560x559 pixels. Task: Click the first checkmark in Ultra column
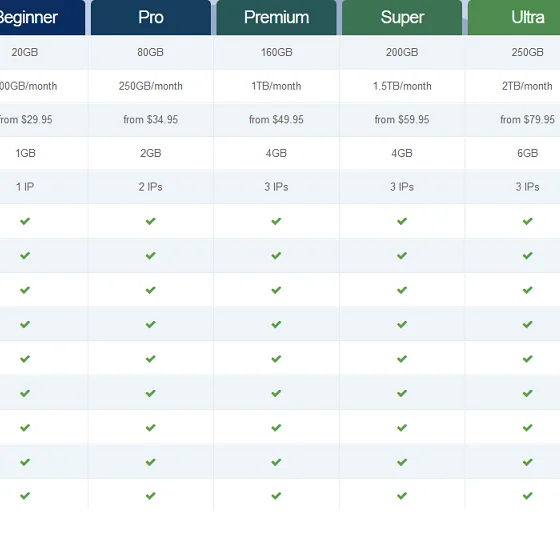click(528, 221)
